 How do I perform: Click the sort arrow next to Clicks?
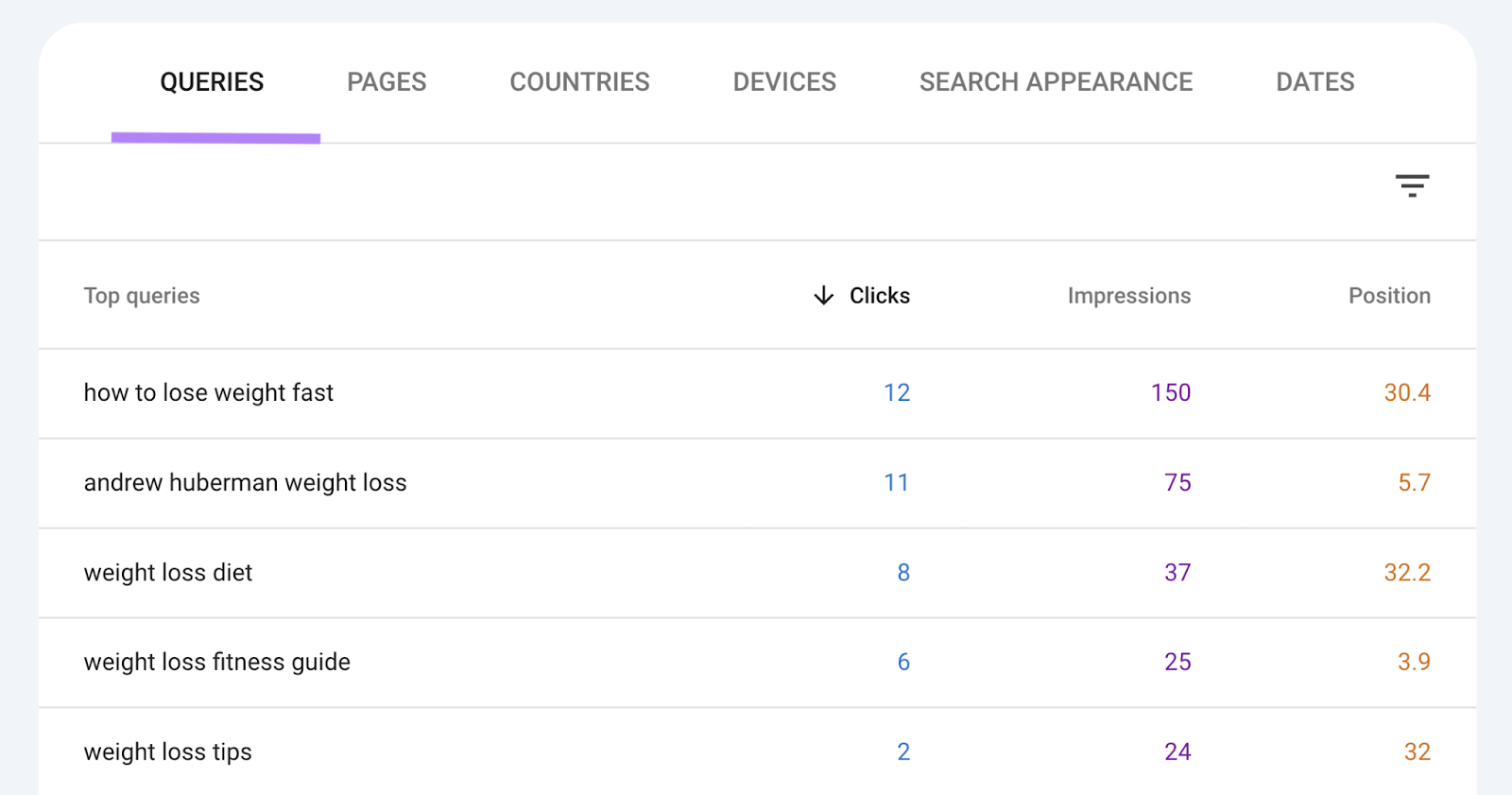pyautogui.click(x=822, y=295)
